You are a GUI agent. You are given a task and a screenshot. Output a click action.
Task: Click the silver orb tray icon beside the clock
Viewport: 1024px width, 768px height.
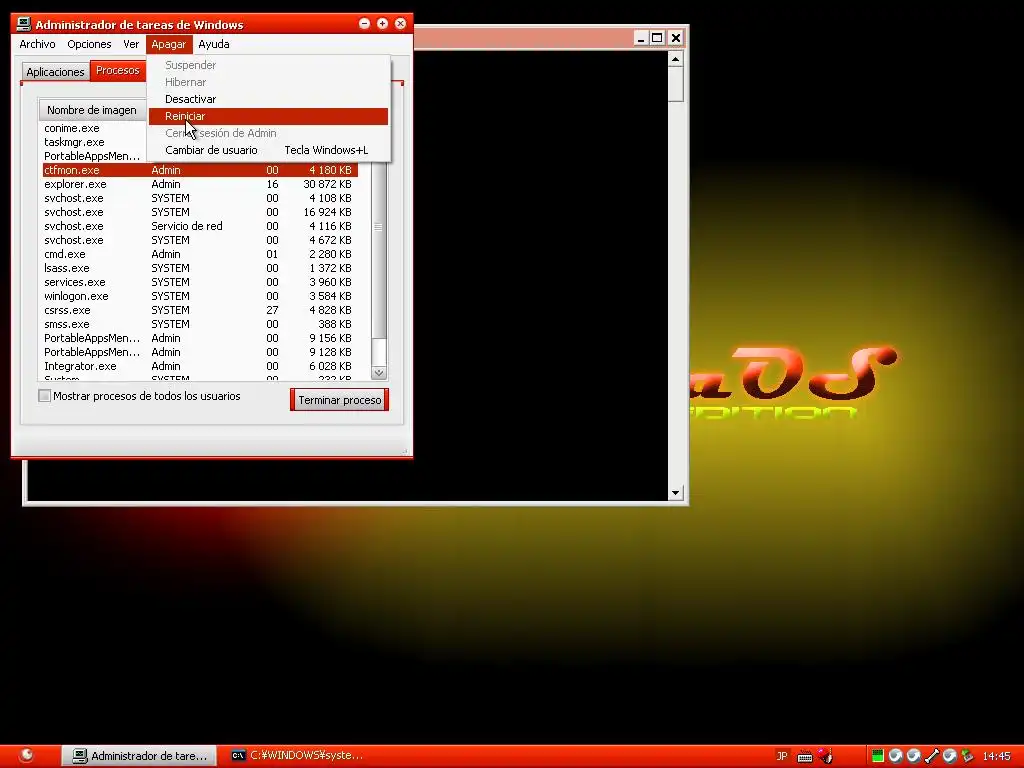pyautogui.click(x=950, y=756)
